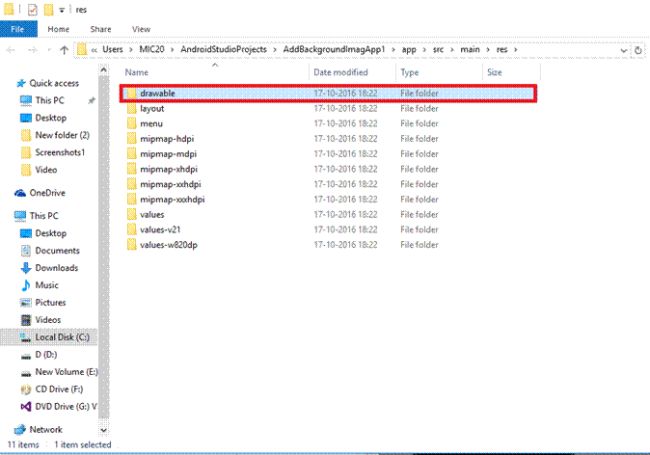The height and width of the screenshot is (455, 650).
Task: Go forward using the Forward arrow
Action: tap(32, 50)
